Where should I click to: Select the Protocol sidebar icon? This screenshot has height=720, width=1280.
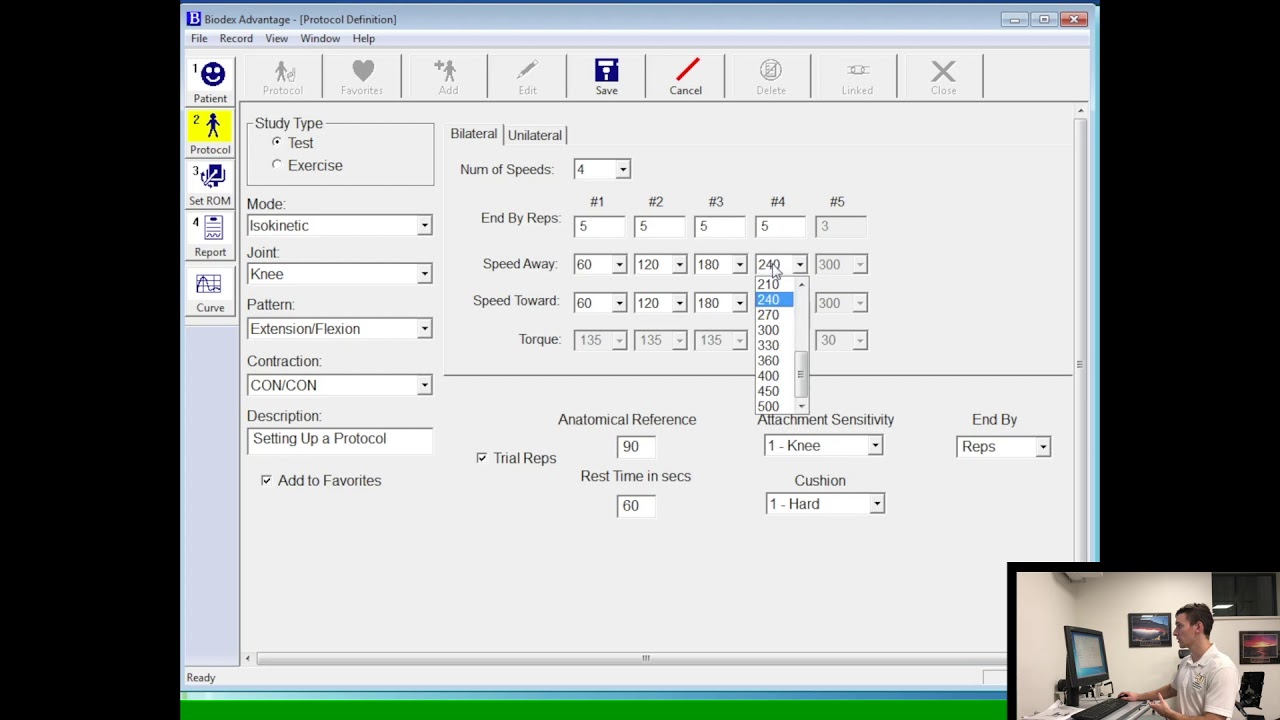tap(210, 133)
